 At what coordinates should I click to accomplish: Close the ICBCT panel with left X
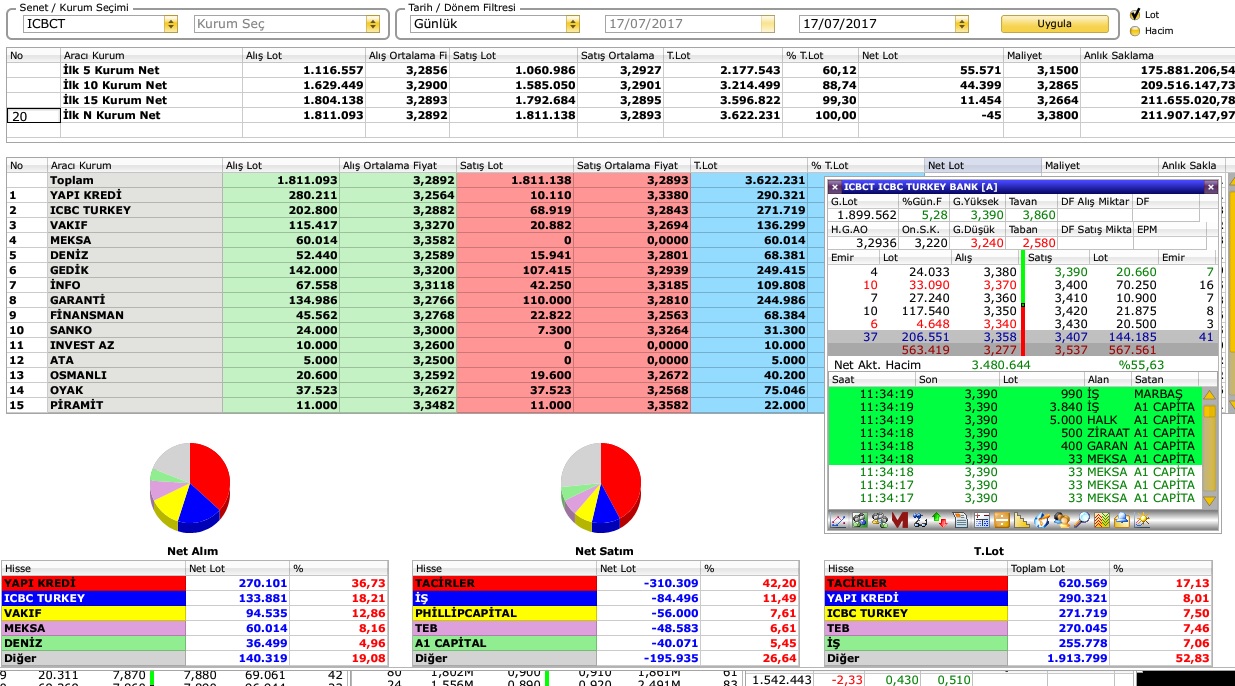(835, 187)
